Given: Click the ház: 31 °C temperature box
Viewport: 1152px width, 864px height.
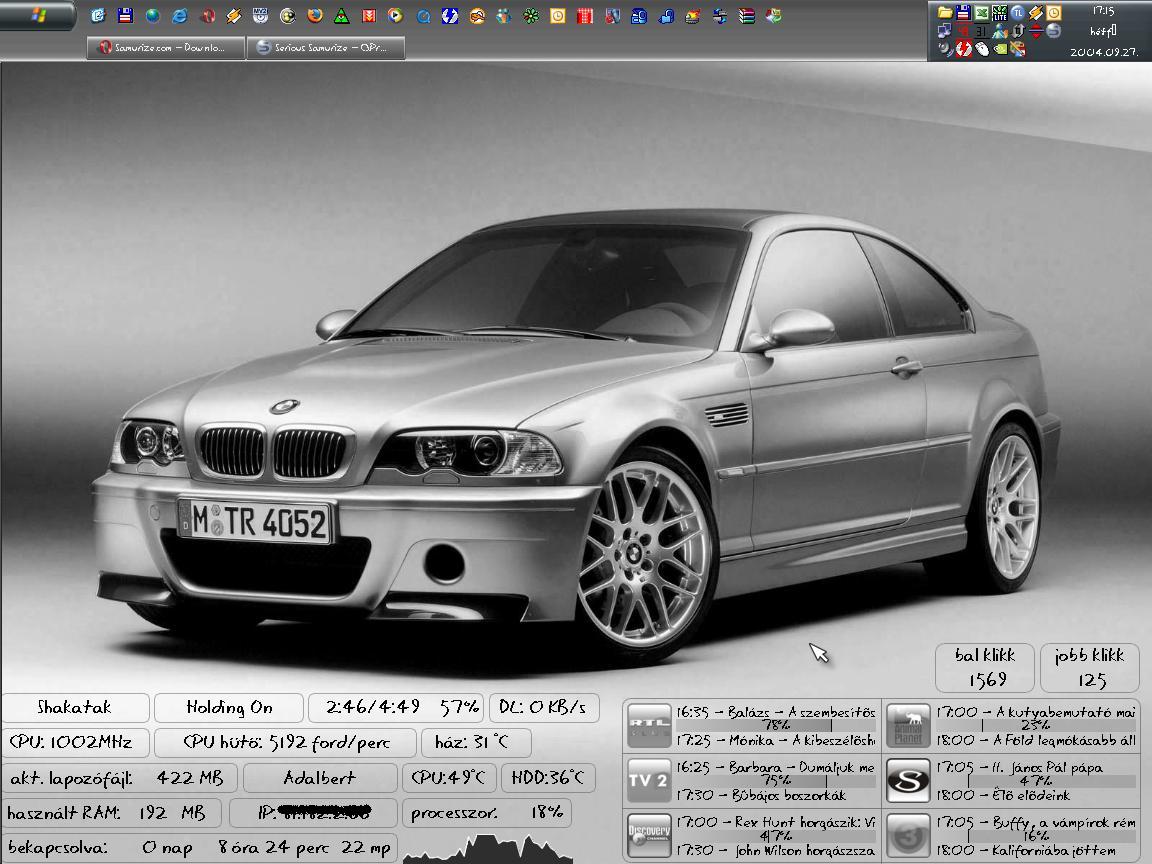Looking at the screenshot, I should (x=476, y=742).
